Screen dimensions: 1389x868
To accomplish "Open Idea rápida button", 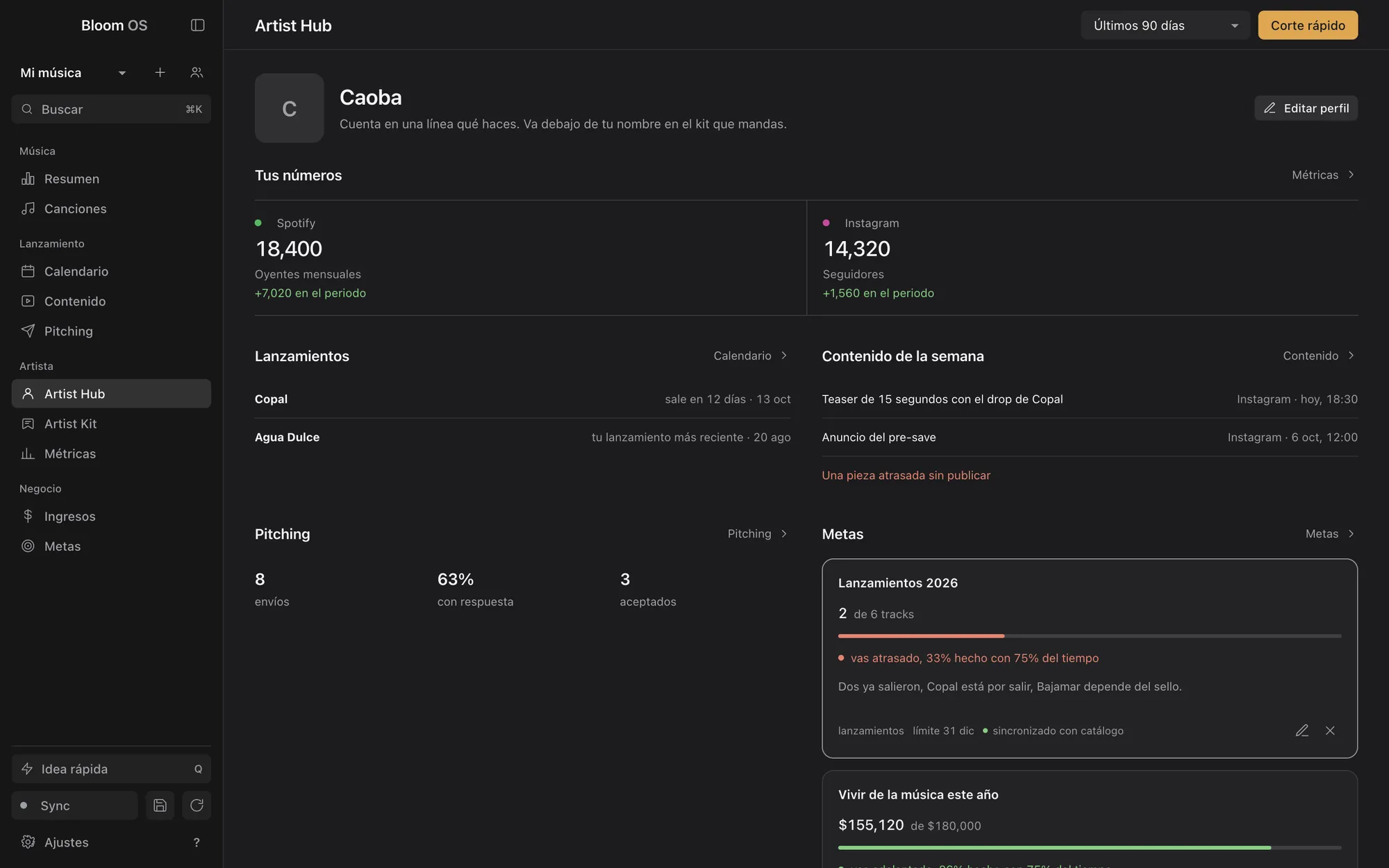I will (111, 769).
